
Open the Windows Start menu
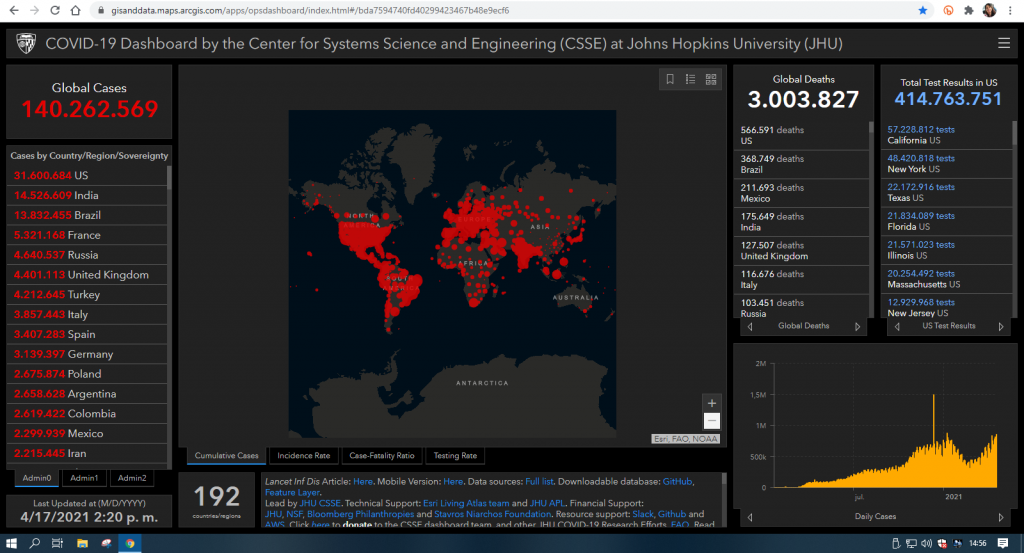click(x=10, y=543)
